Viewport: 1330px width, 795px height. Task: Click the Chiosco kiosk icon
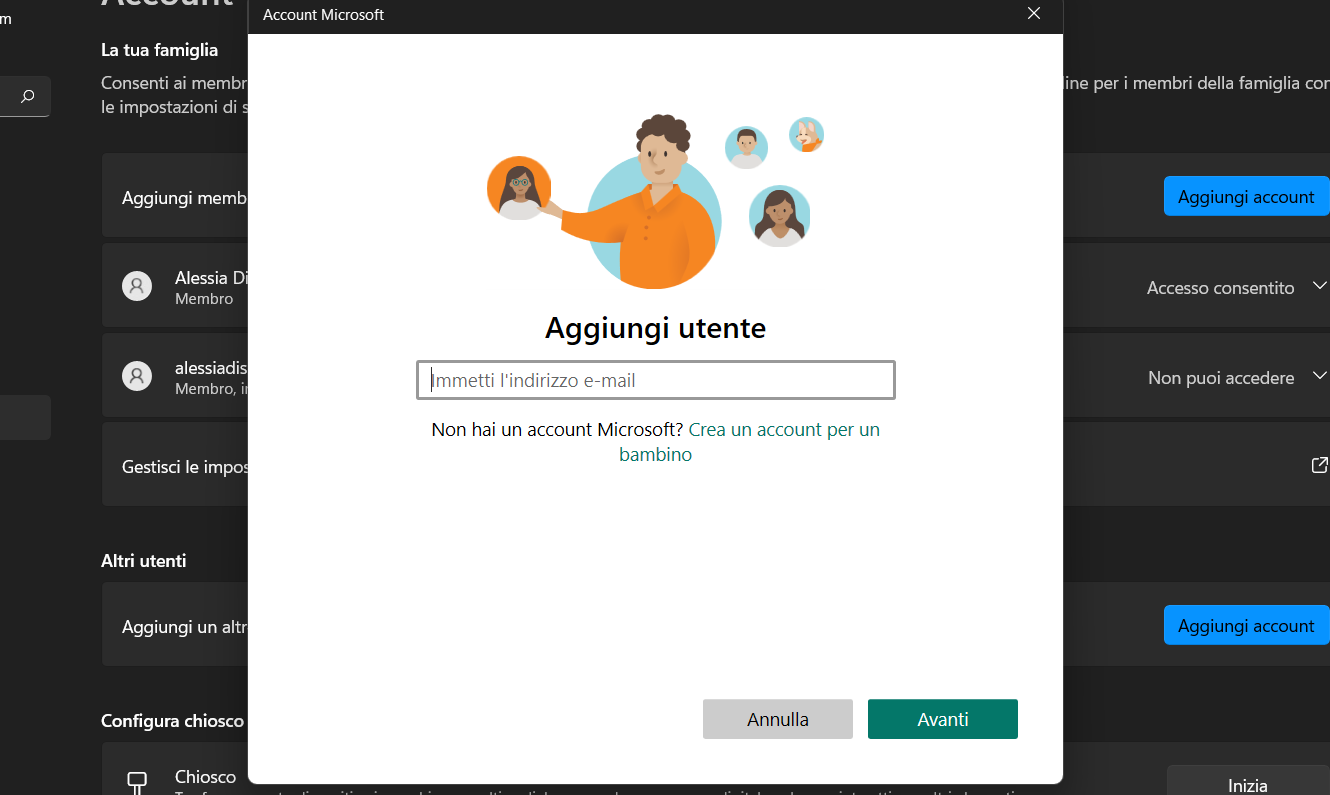pos(137,782)
